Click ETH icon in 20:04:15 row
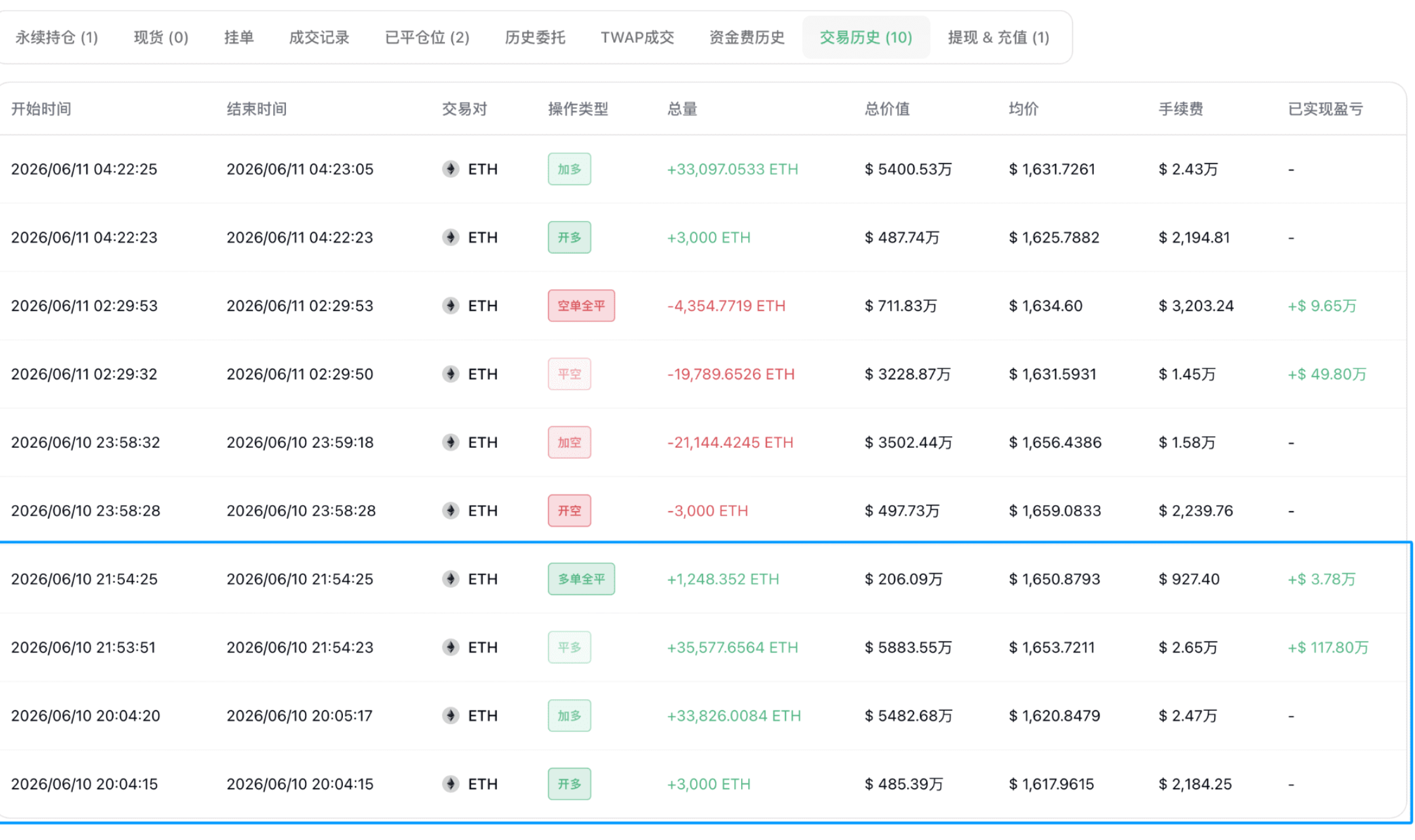This screenshot has width=1415, height=840. [451, 785]
